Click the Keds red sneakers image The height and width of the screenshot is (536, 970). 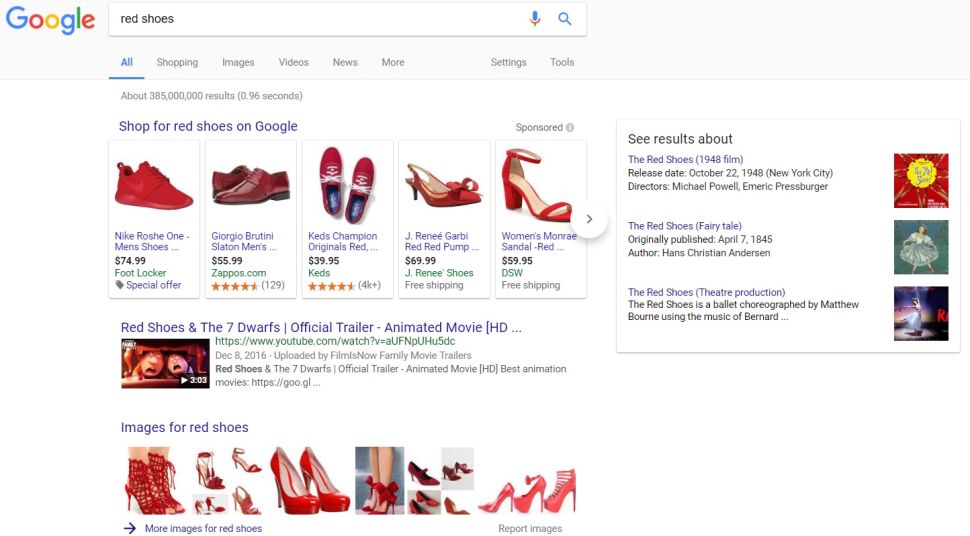(x=347, y=185)
